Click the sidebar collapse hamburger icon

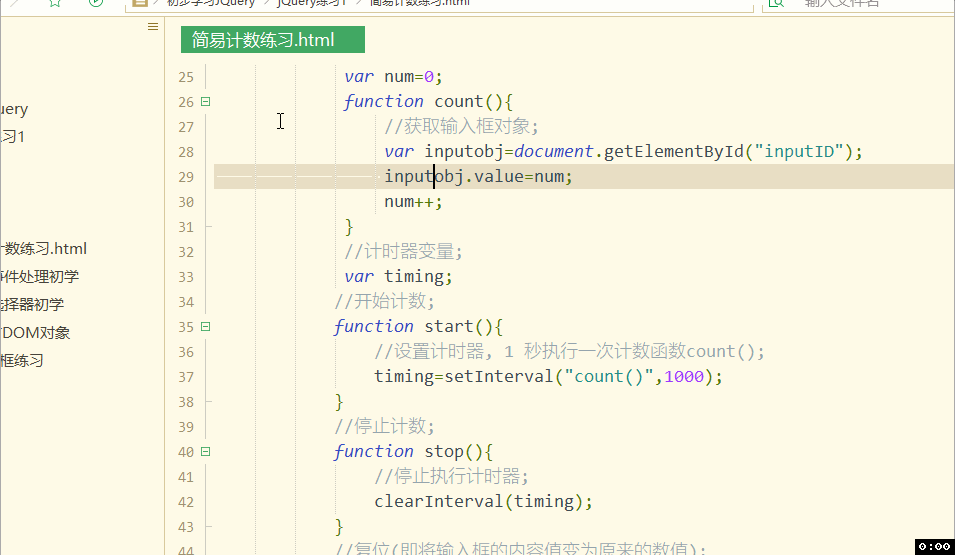click(x=153, y=26)
